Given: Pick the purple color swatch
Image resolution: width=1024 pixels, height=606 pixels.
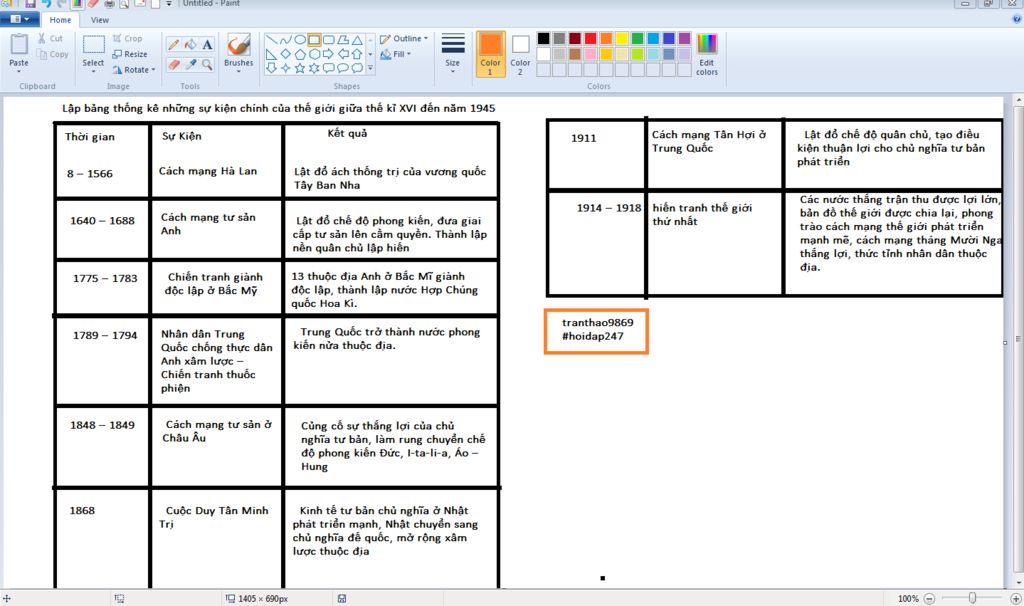Looking at the screenshot, I should pos(684,39).
